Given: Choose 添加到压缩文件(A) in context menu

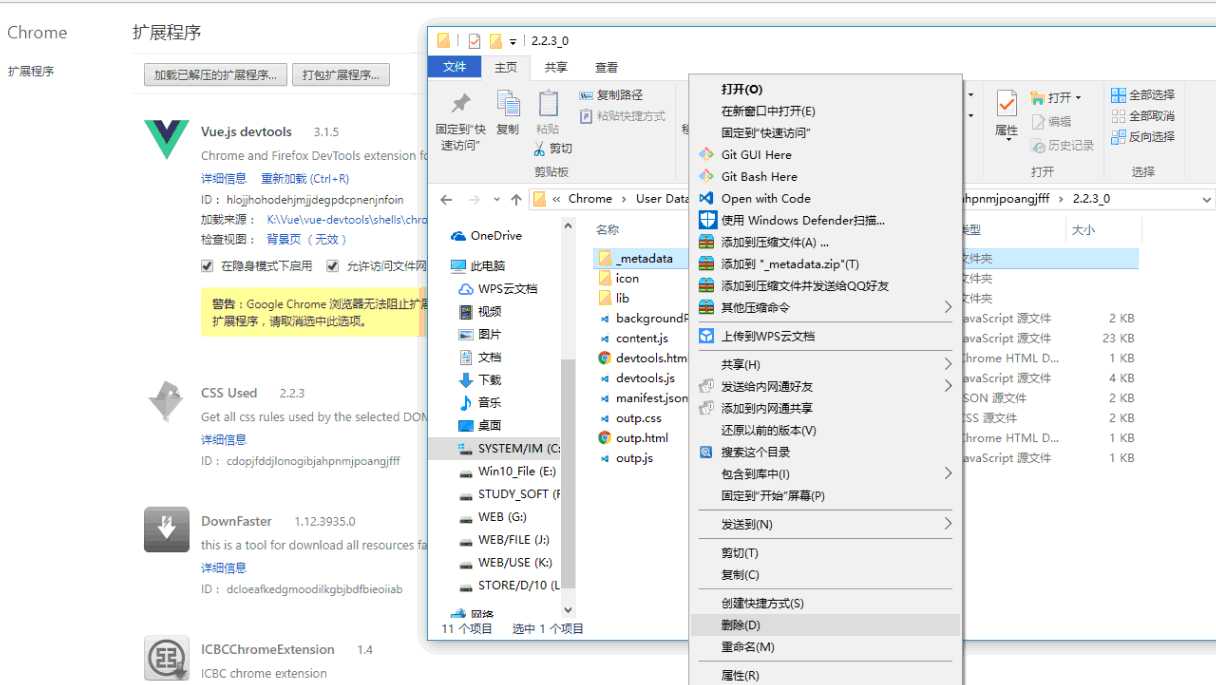Looking at the screenshot, I should 775,242.
